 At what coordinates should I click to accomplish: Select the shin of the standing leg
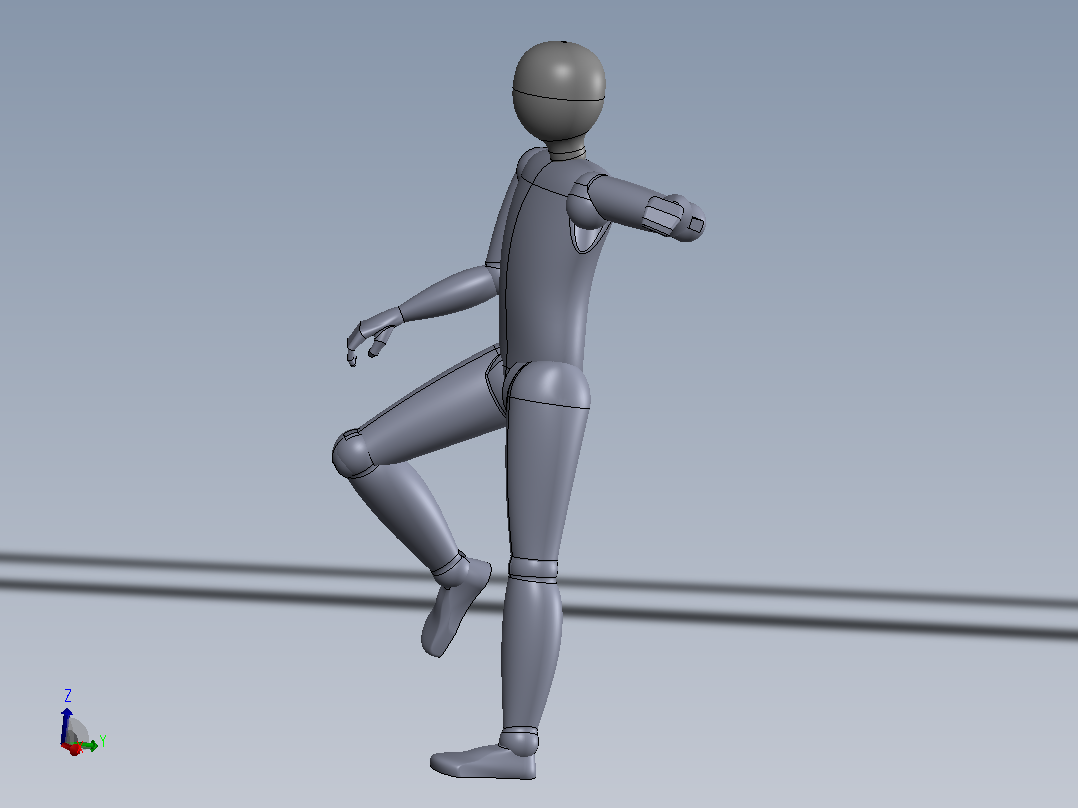tap(531, 653)
